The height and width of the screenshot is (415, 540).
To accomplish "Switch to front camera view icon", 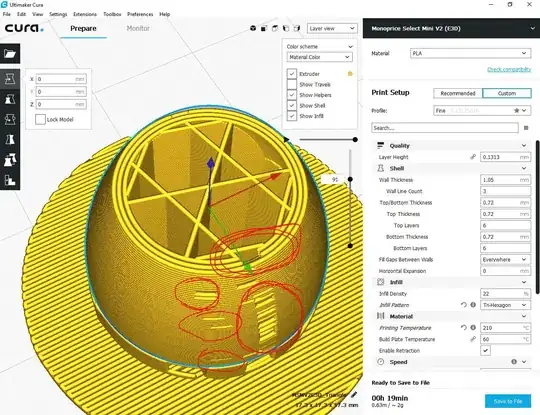I will pyautogui.click(x=264, y=28).
